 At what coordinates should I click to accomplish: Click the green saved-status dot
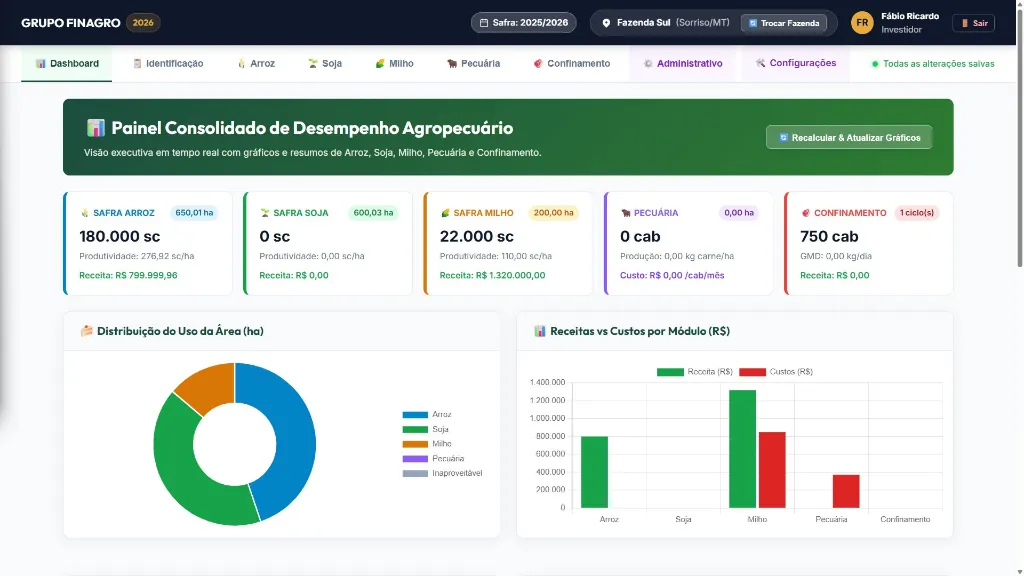coord(875,64)
